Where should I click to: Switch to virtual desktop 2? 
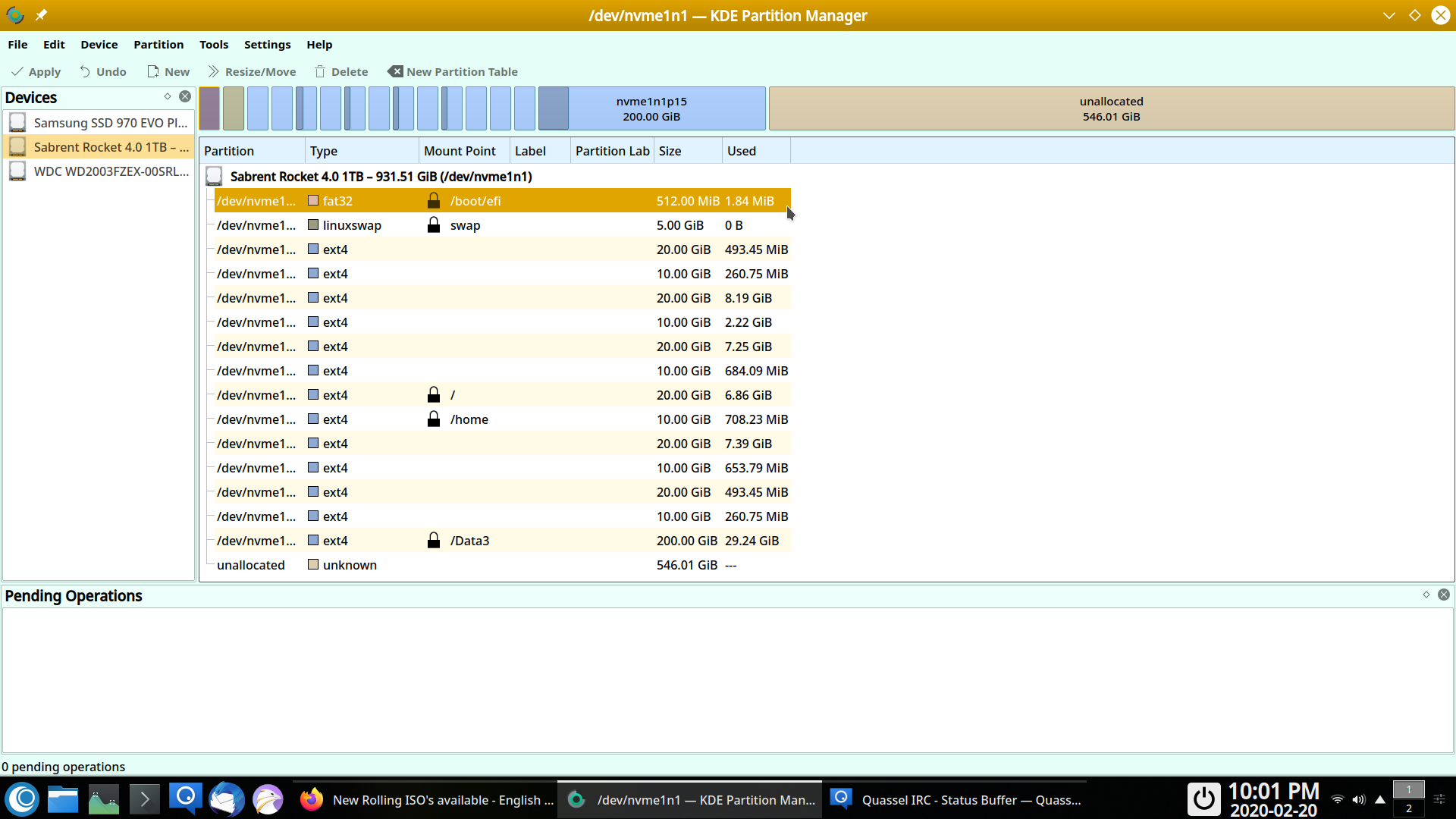(1409, 808)
